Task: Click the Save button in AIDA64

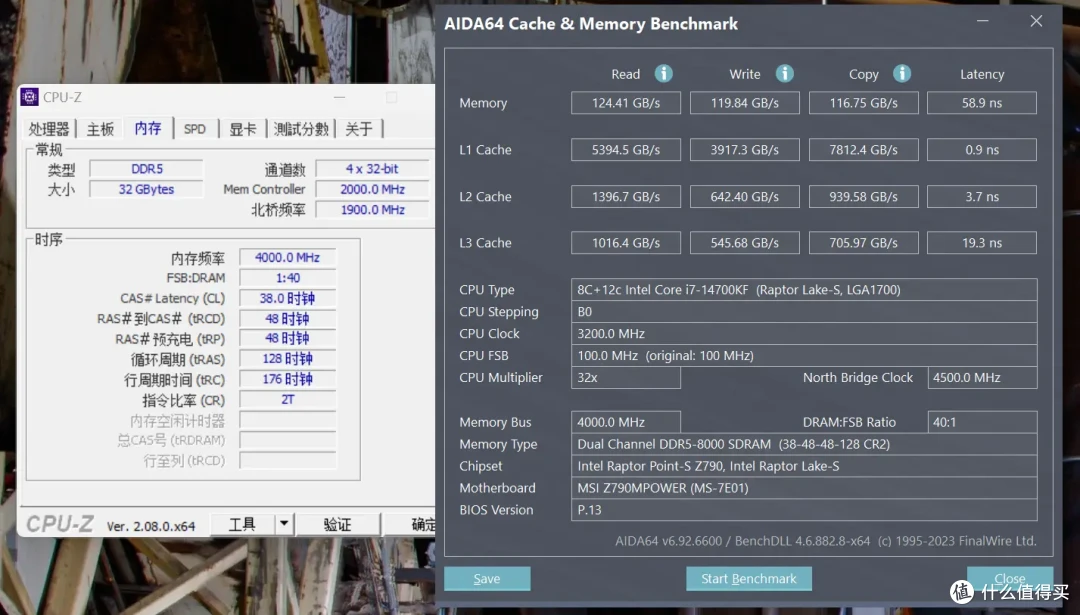Action: click(487, 578)
